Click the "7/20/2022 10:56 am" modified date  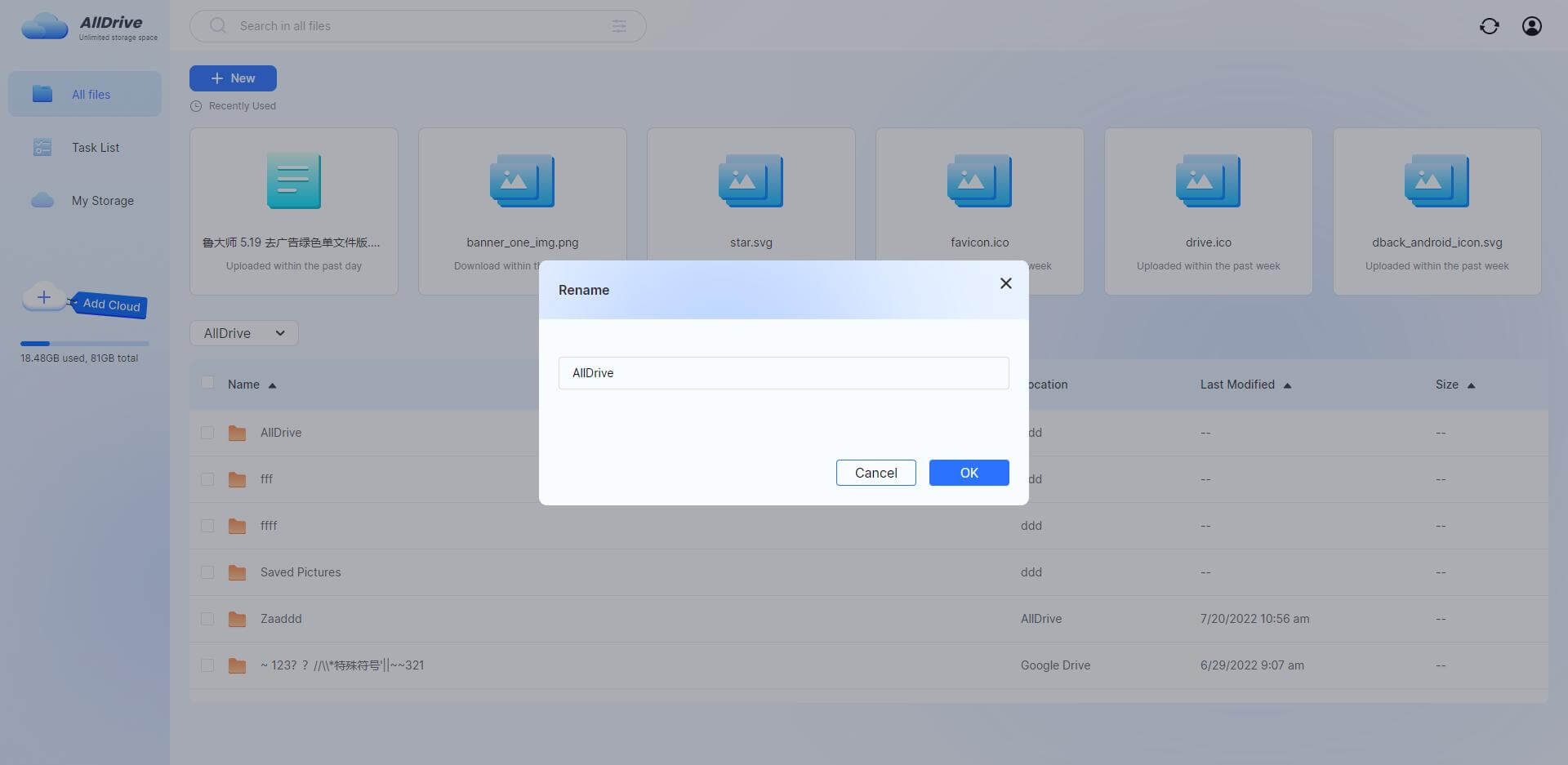point(1254,619)
